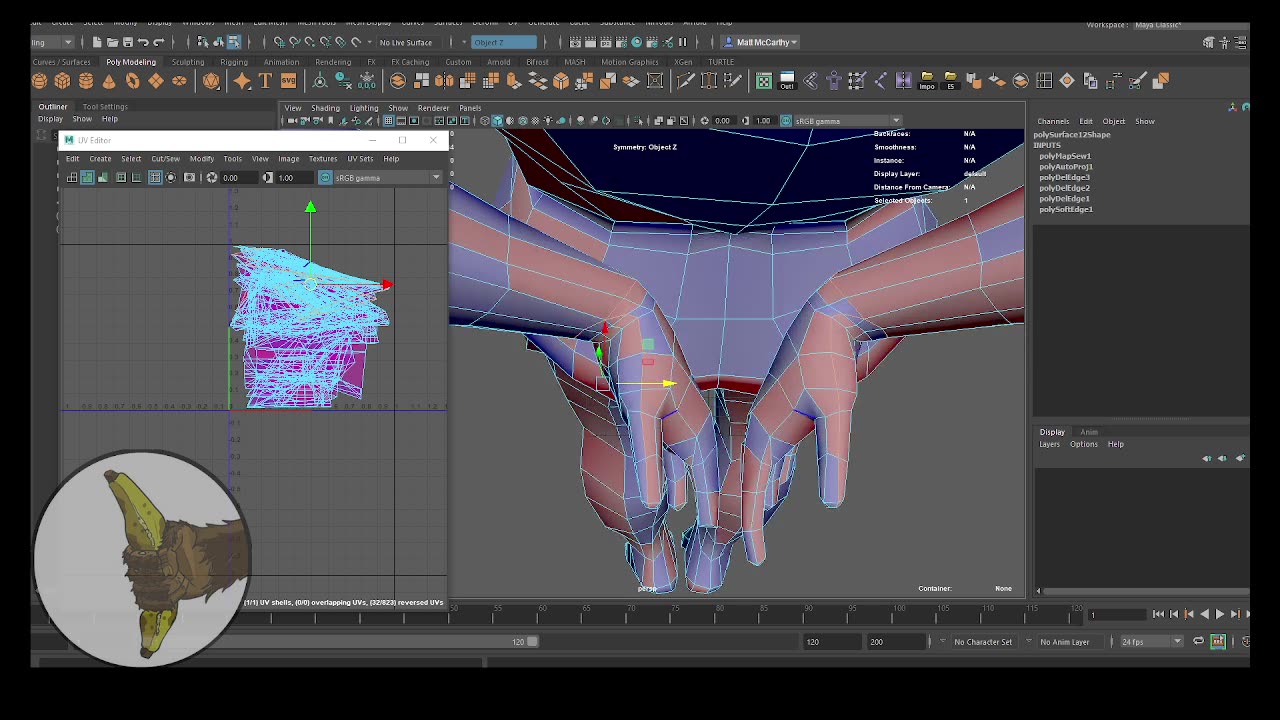Toggle viewport smooth shade all icon
Viewport: 1280px width, 720px height.
coord(497,121)
